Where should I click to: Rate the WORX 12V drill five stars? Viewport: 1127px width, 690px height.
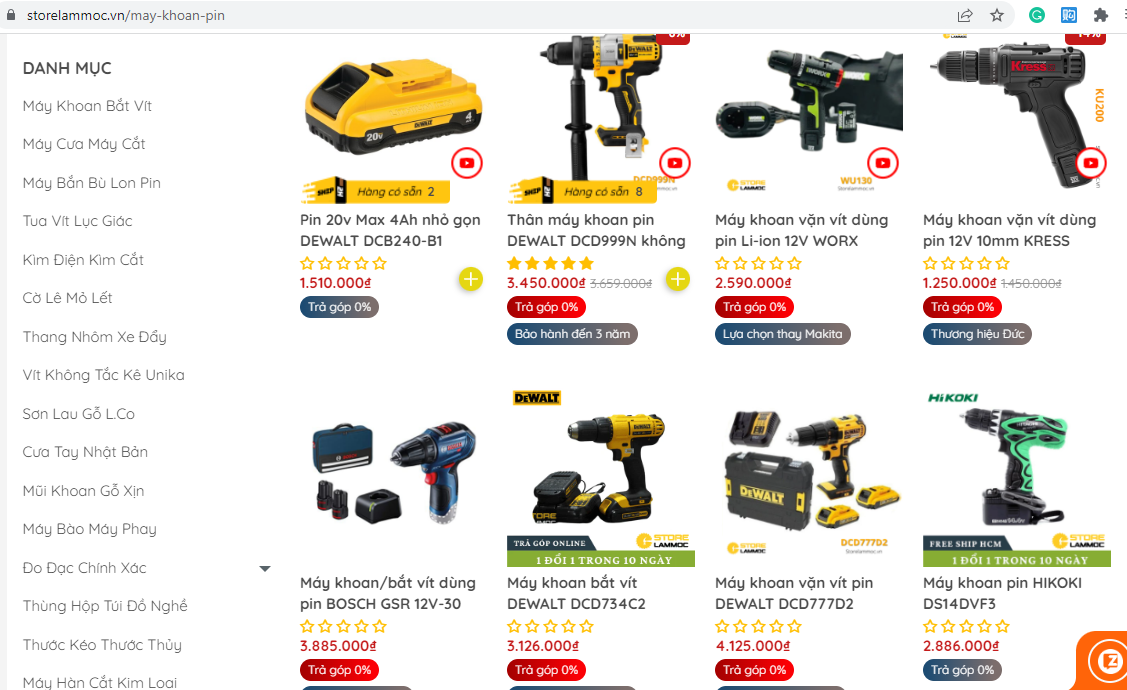(794, 264)
